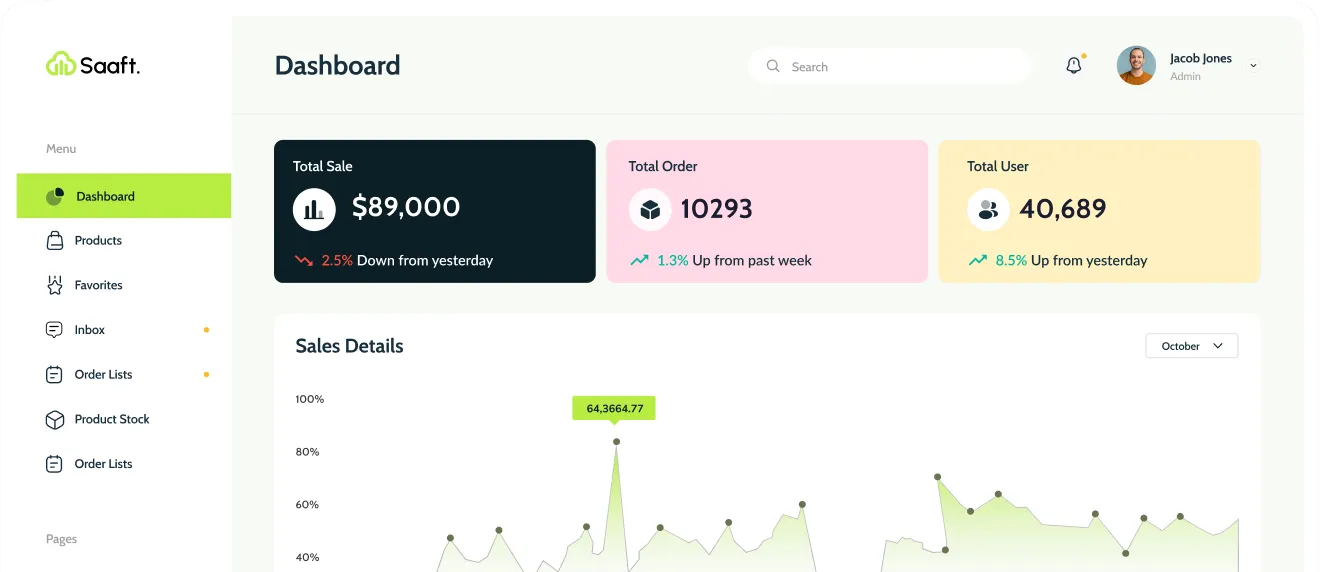1320x572 pixels.
Task: Click the 2.5% Down from yesterday text
Action: click(407, 260)
